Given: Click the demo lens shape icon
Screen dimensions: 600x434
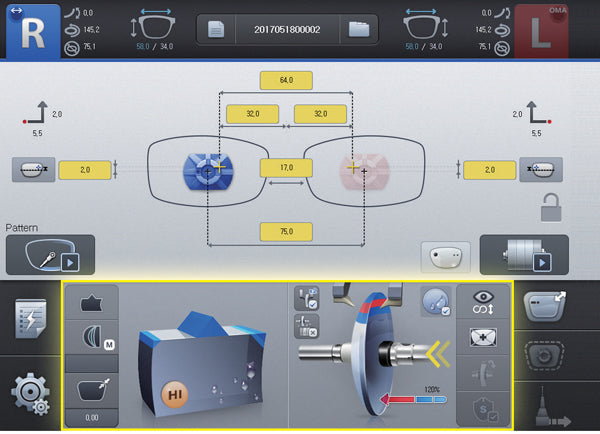Looking at the screenshot, I should pos(443,257).
